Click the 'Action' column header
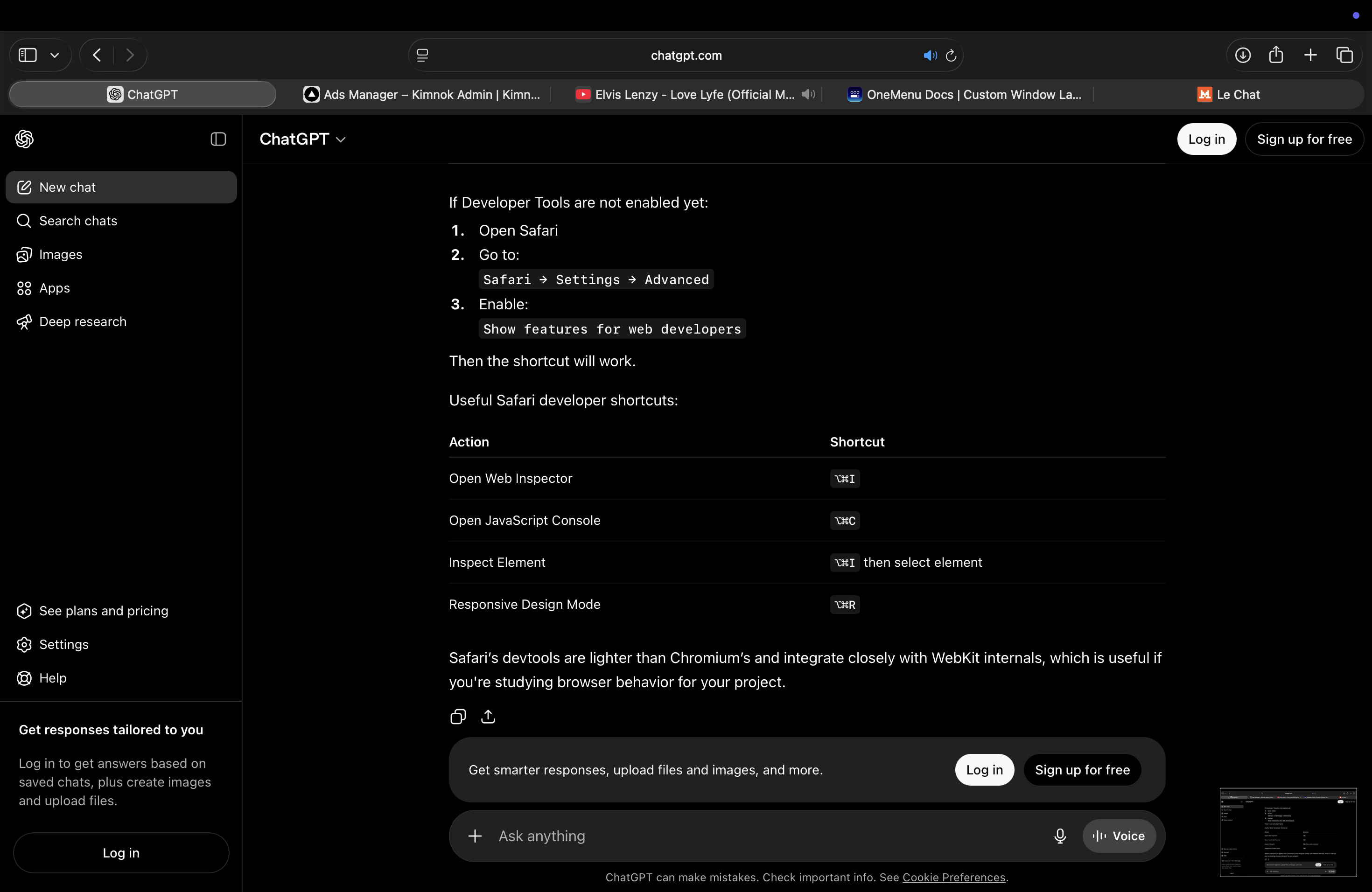This screenshot has height=892, width=1372. (469, 442)
